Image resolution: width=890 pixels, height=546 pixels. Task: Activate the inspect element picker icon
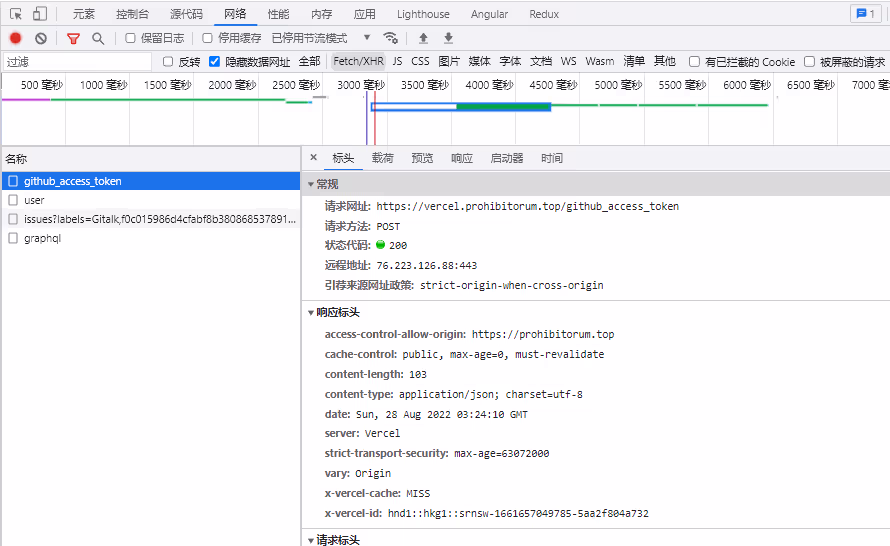(x=16, y=14)
